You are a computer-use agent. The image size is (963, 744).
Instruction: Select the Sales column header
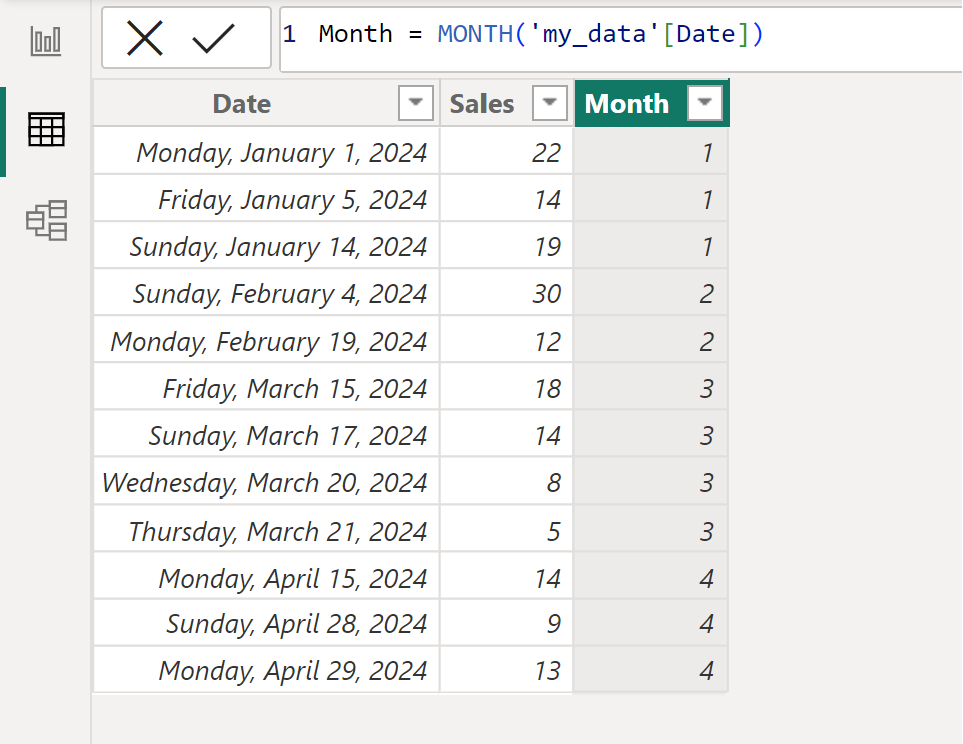coord(482,103)
